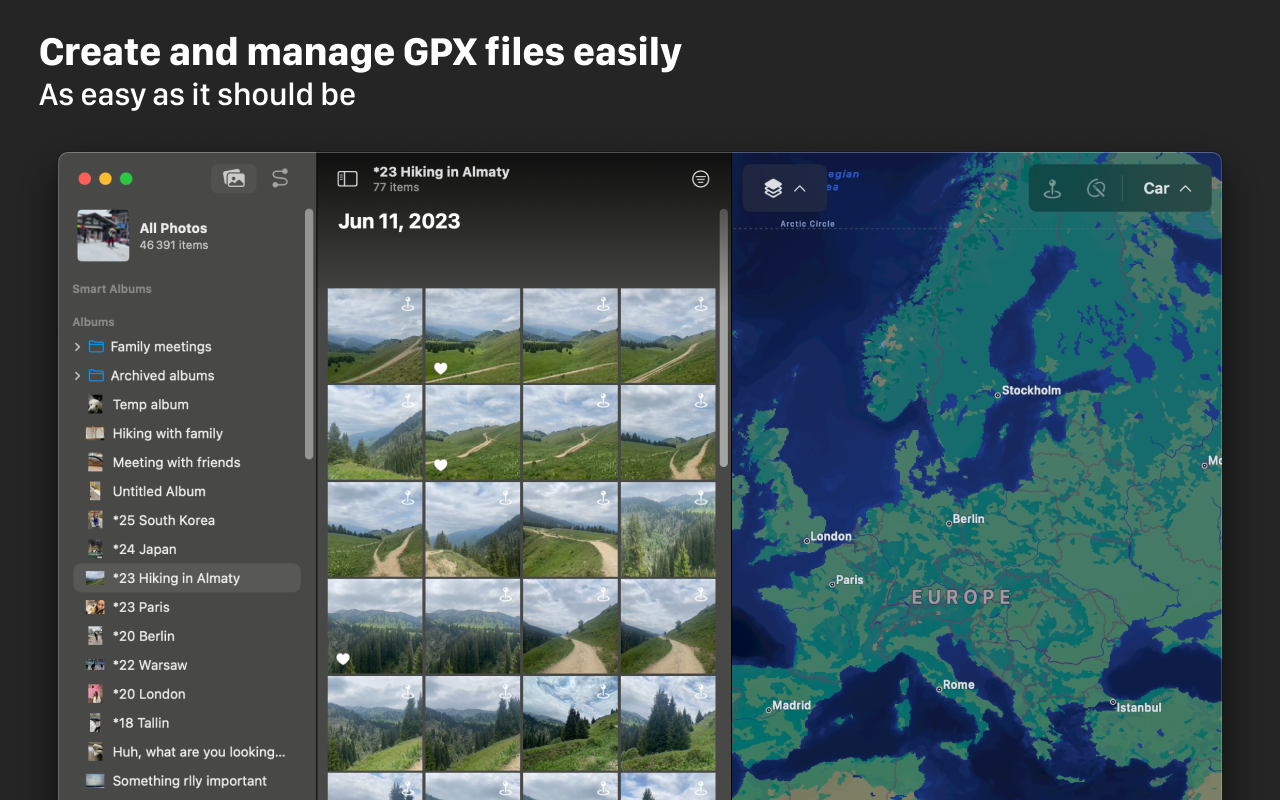Open first photo thumbnail under Jun 11, 2023
Viewport: 1280px width, 800px height.
click(x=375, y=336)
